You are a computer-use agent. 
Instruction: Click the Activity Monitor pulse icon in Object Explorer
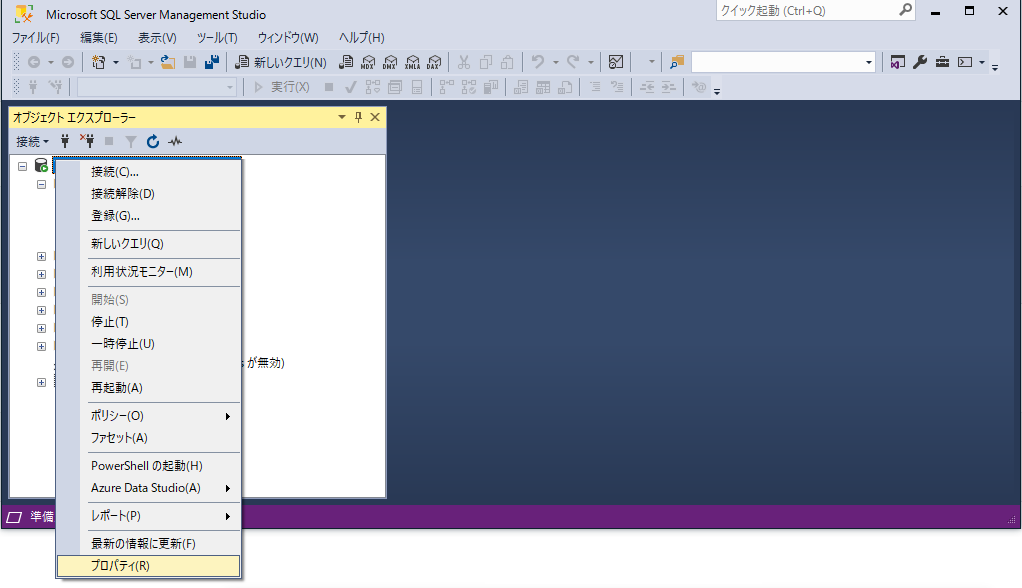(175, 141)
